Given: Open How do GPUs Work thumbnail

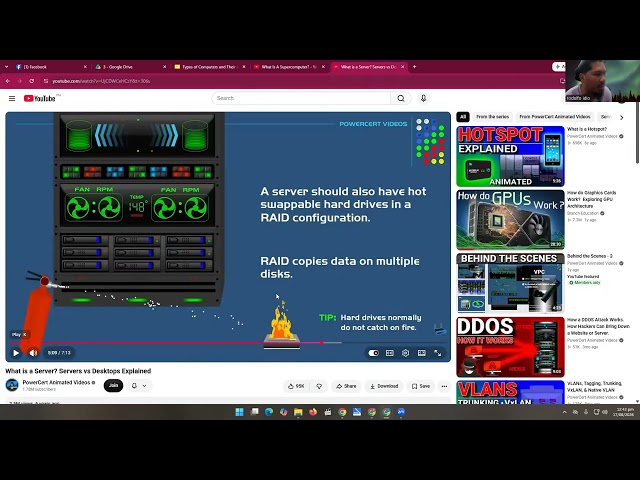Looking at the screenshot, I should pyautogui.click(x=510, y=220).
